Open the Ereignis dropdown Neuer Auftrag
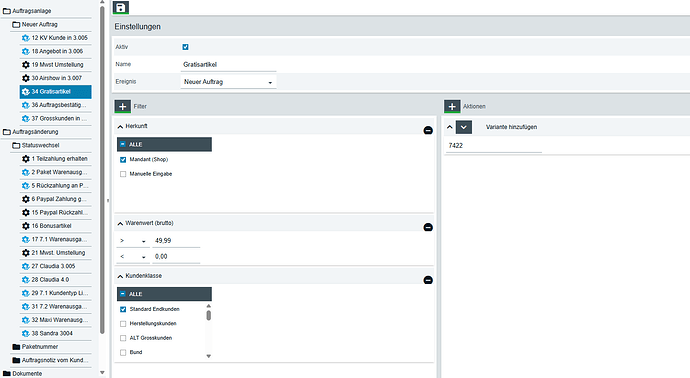690x378 pixels. [228, 82]
